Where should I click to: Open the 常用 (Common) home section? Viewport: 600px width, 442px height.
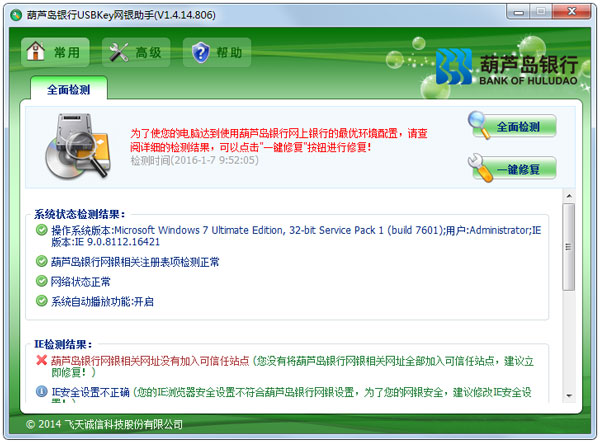[x=56, y=52]
